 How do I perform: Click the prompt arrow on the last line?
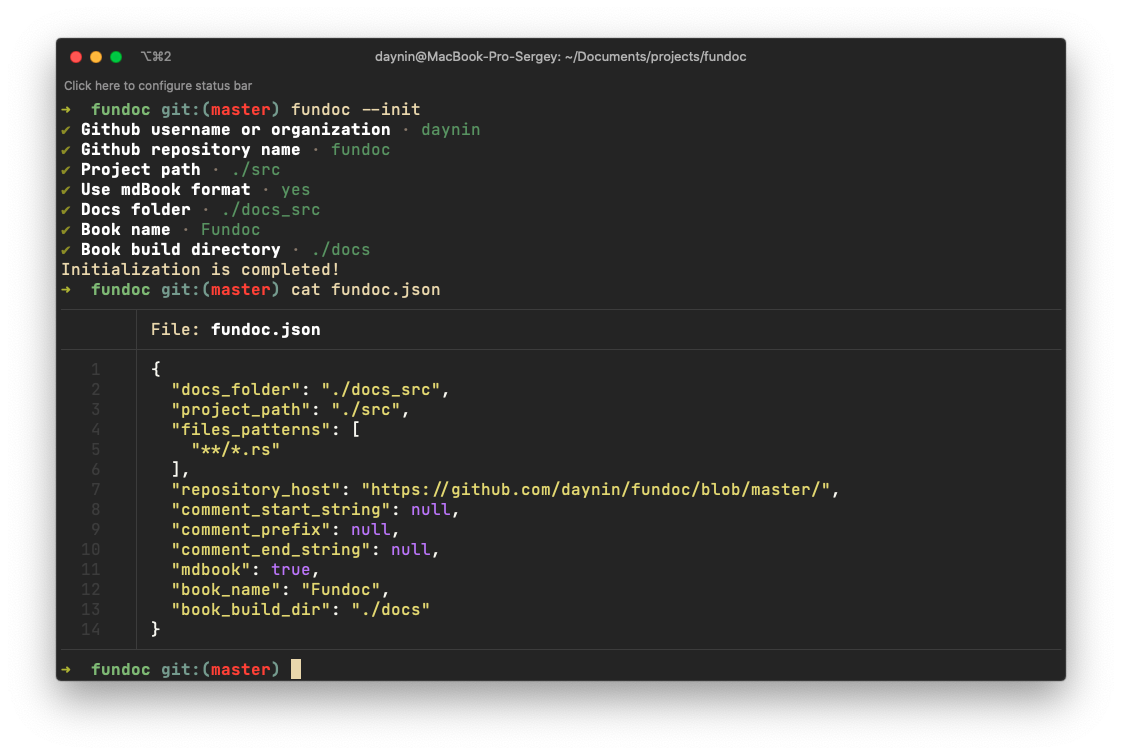[66, 670]
